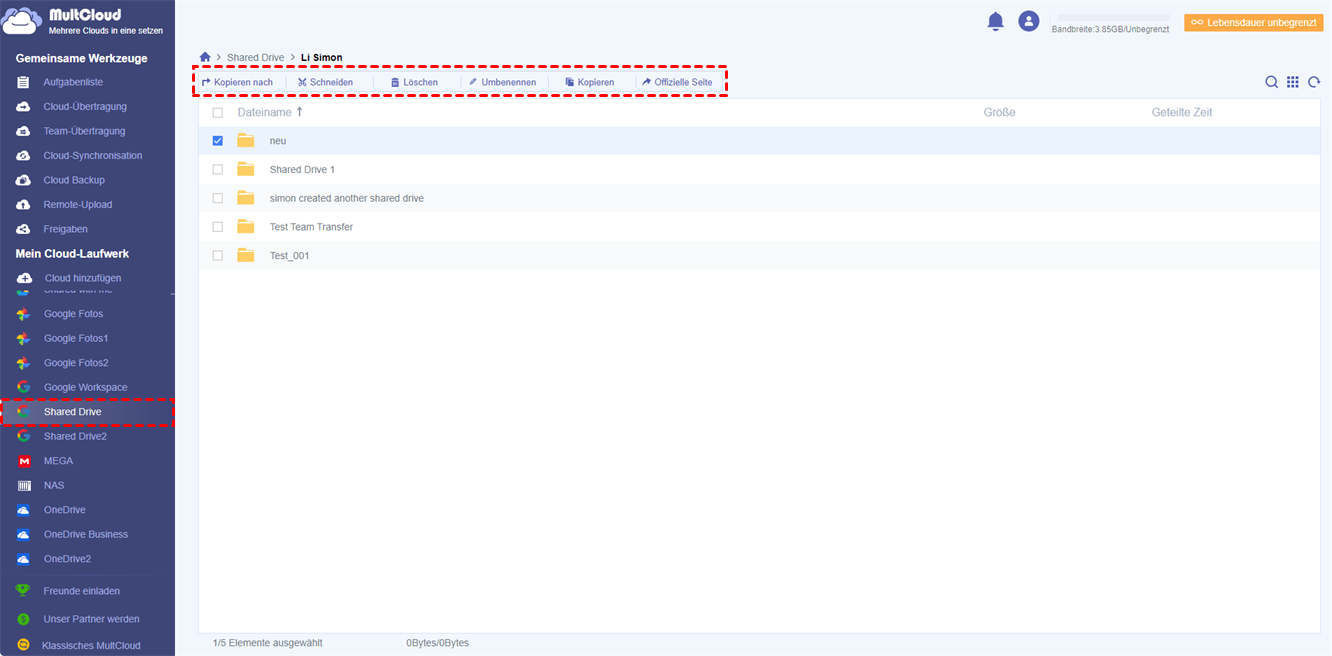Select Shared Drive in sidebar
Screen dimensions: 1332x656
[72, 412]
